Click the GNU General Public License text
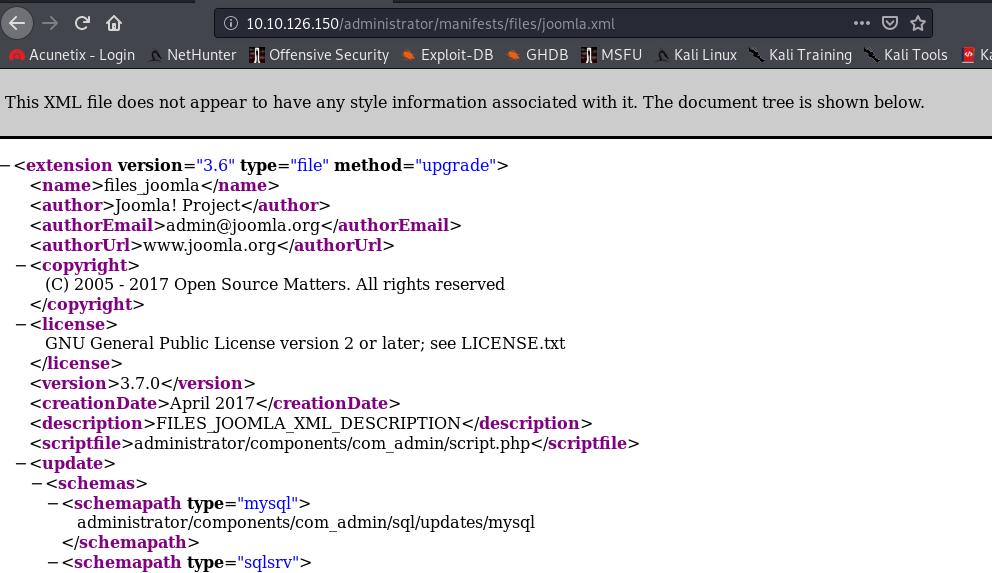The image size is (992, 573). coord(305,343)
